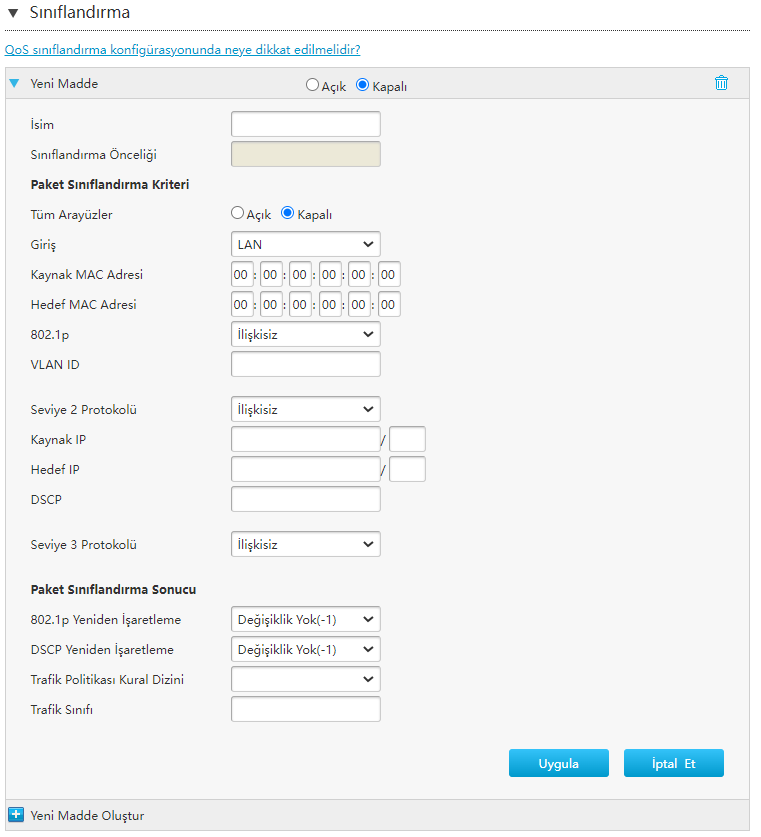Focus the İsim text field
This screenshot has height=837, width=761.
(x=305, y=124)
